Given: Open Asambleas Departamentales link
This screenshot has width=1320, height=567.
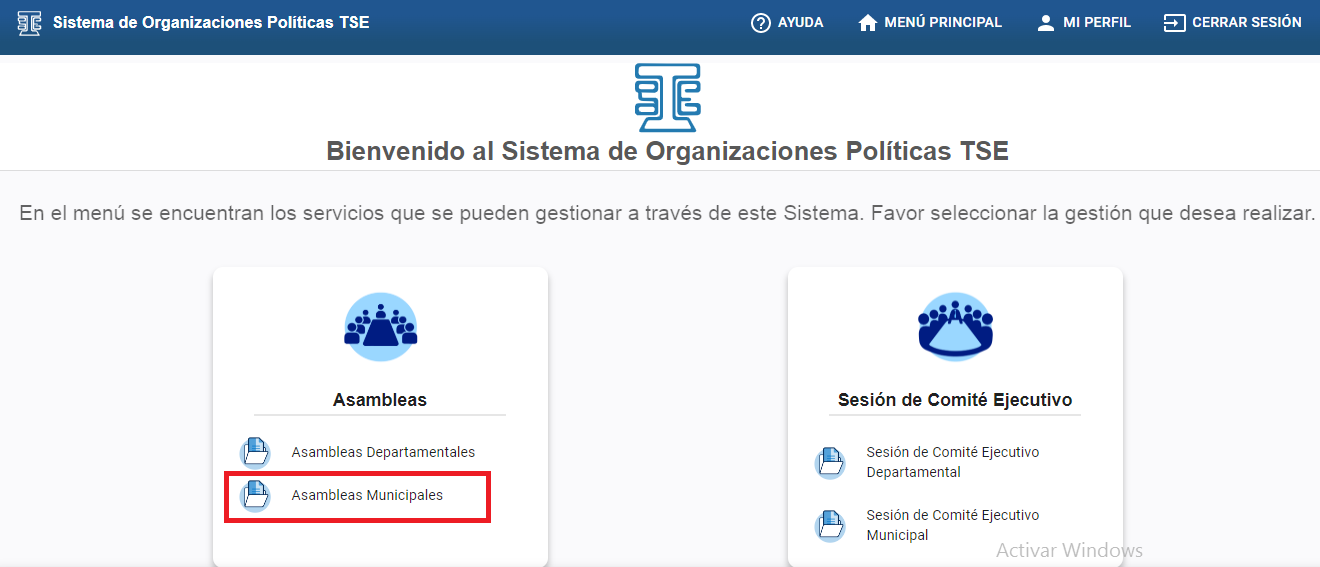Looking at the screenshot, I should tap(383, 452).
